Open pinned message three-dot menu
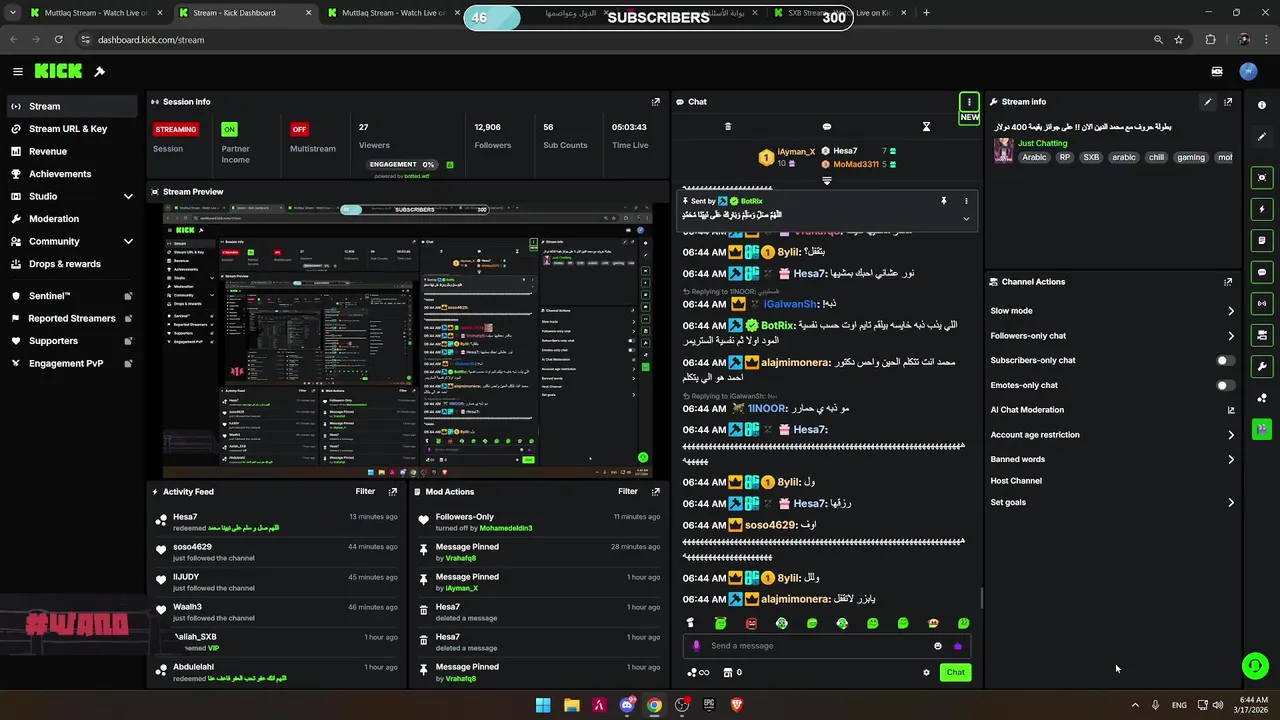Viewport: 1280px width, 720px height. pos(966,201)
